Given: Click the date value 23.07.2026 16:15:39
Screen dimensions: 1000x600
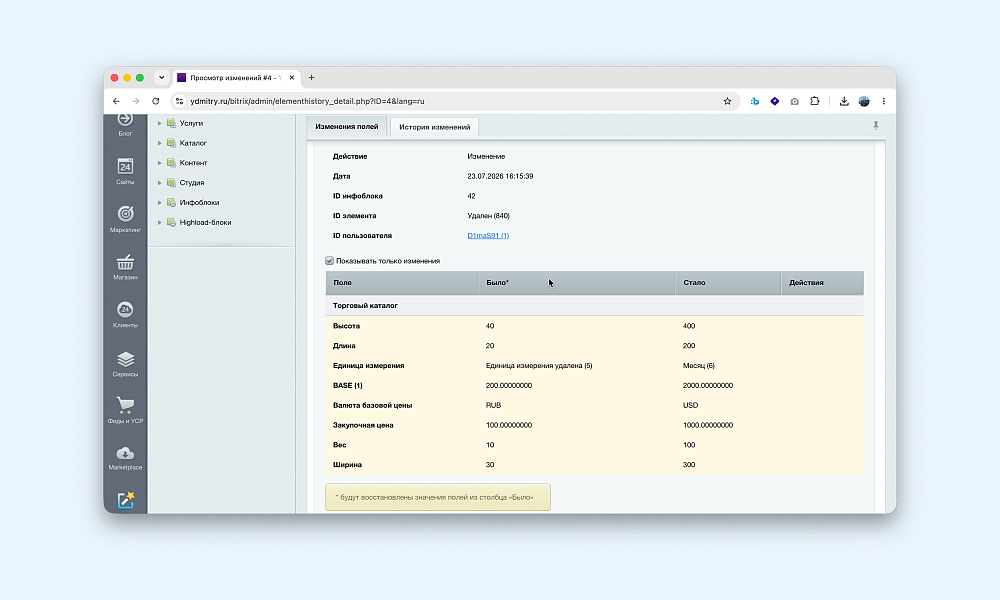Looking at the screenshot, I should [500, 176].
